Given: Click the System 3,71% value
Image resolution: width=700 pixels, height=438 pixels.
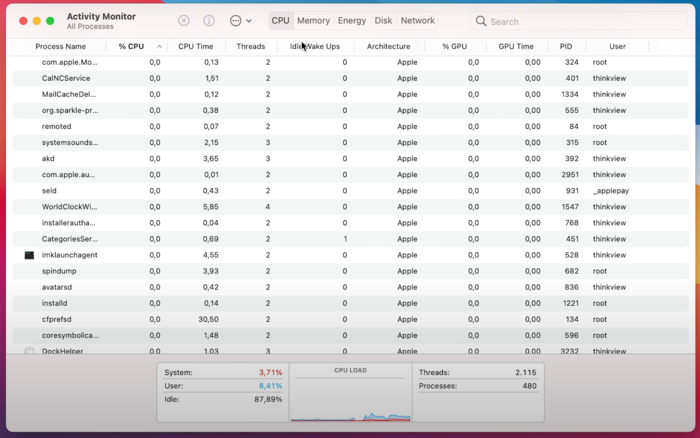Looking at the screenshot, I should [x=271, y=372].
